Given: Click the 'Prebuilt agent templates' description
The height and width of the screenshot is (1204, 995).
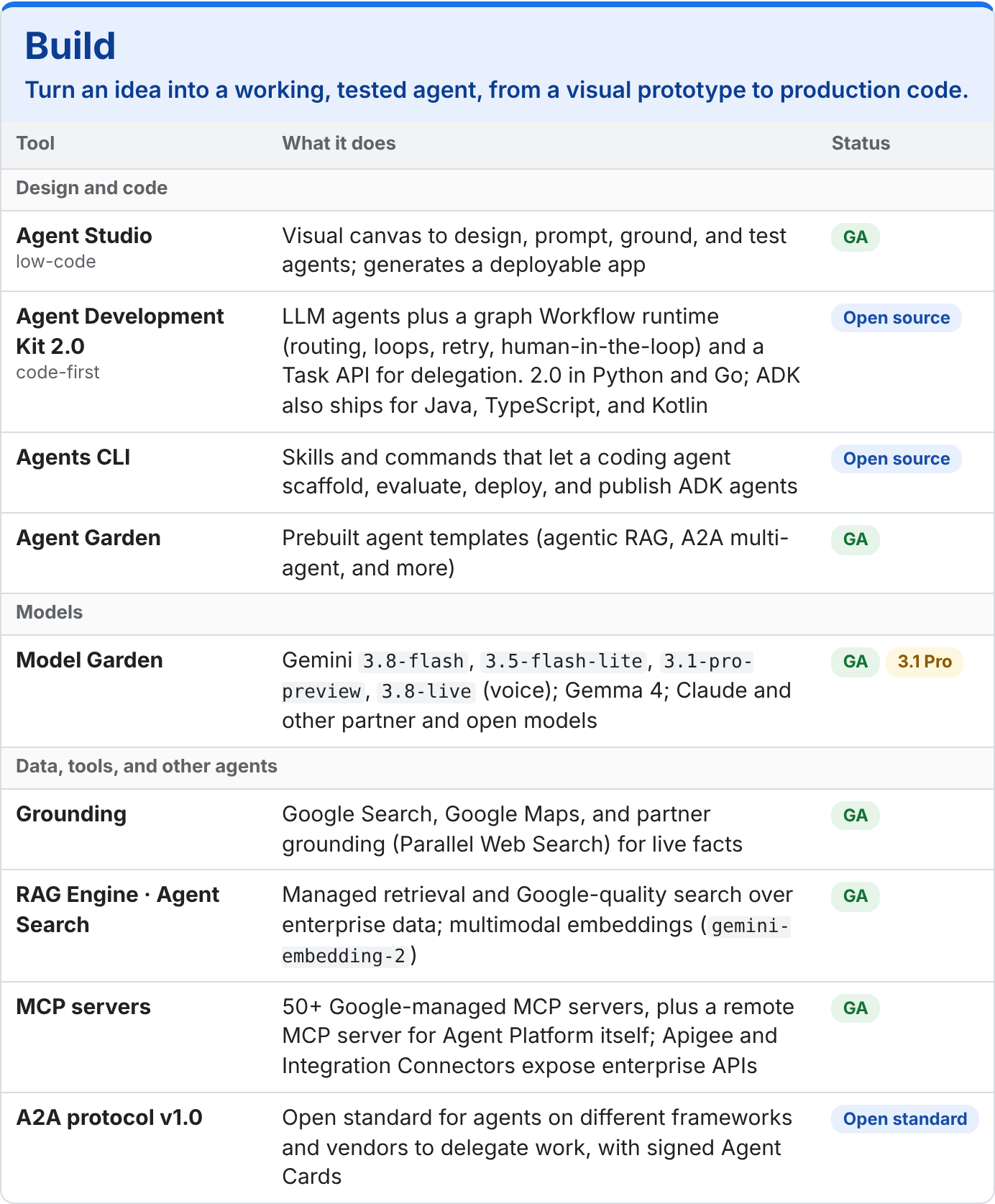Looking at the screenshot, I should point(536,553).
